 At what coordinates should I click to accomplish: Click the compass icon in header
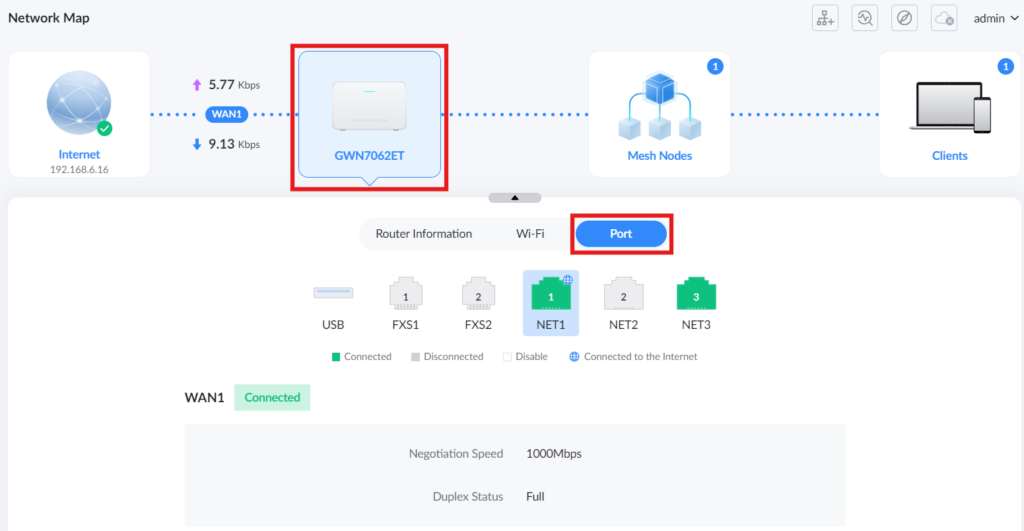904,18
